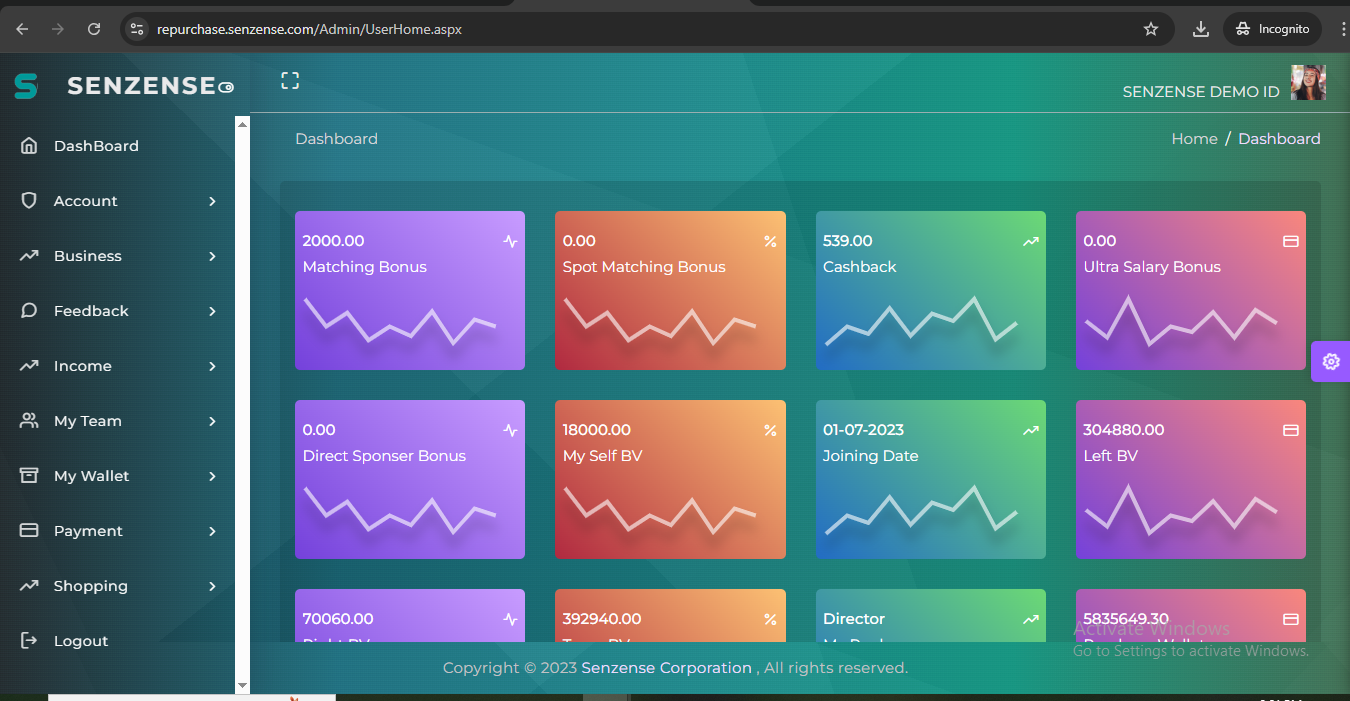The height and width of the screenshot is (701, 1350).
Task: Go back with browser back arrow
Action: point(22,29)
